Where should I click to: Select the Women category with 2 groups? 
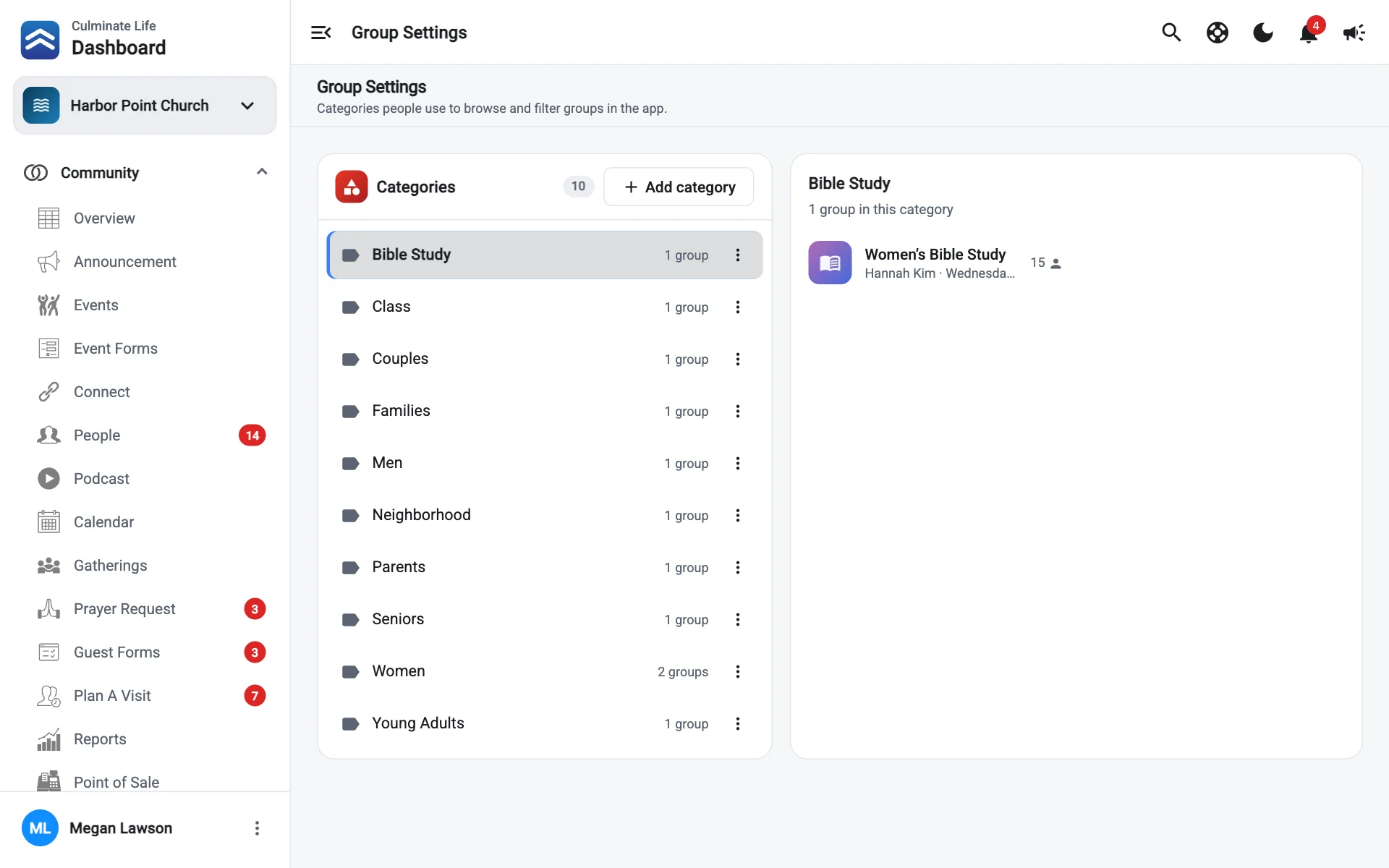545,671
